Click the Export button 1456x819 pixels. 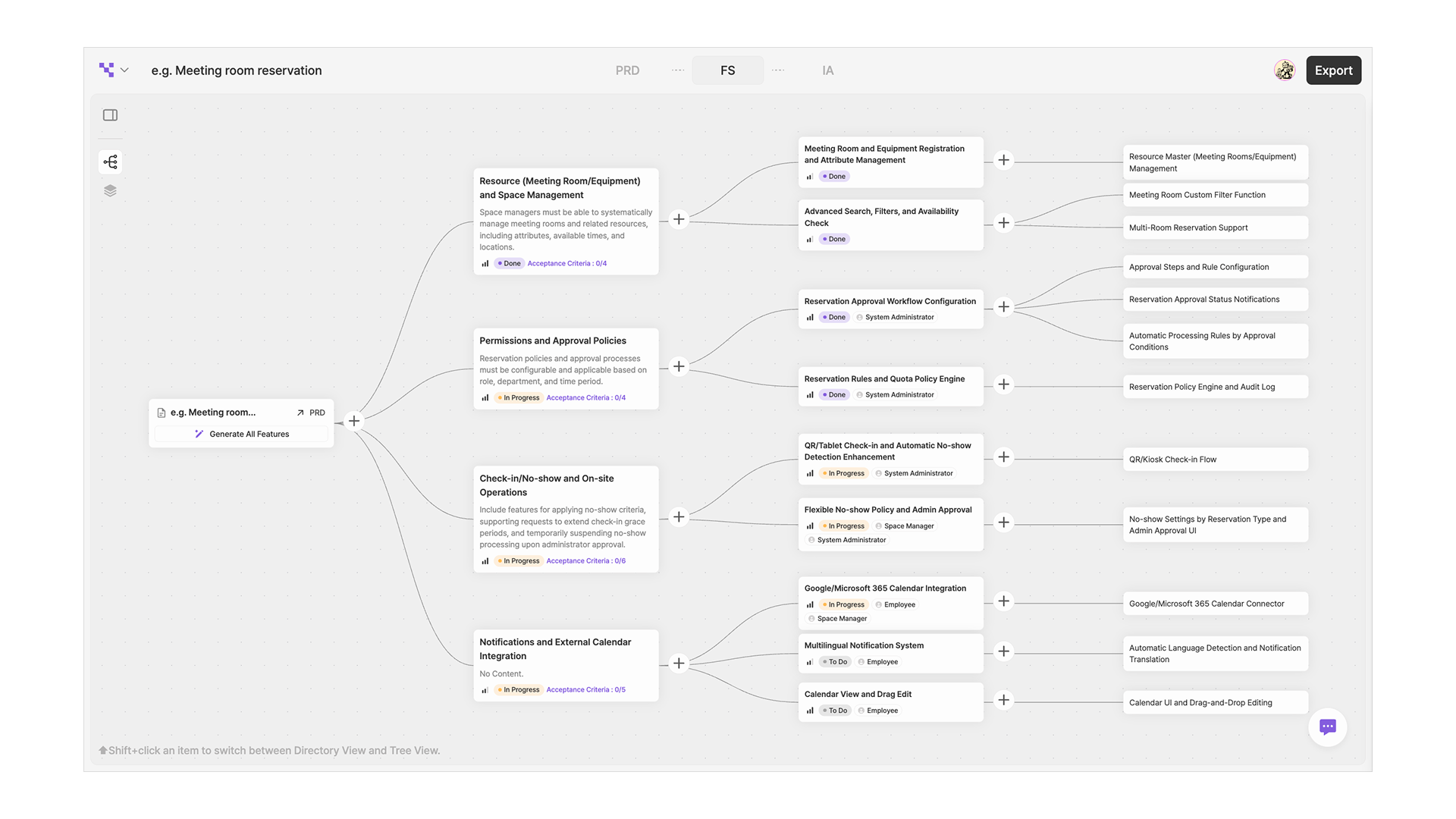(1333, 71)
